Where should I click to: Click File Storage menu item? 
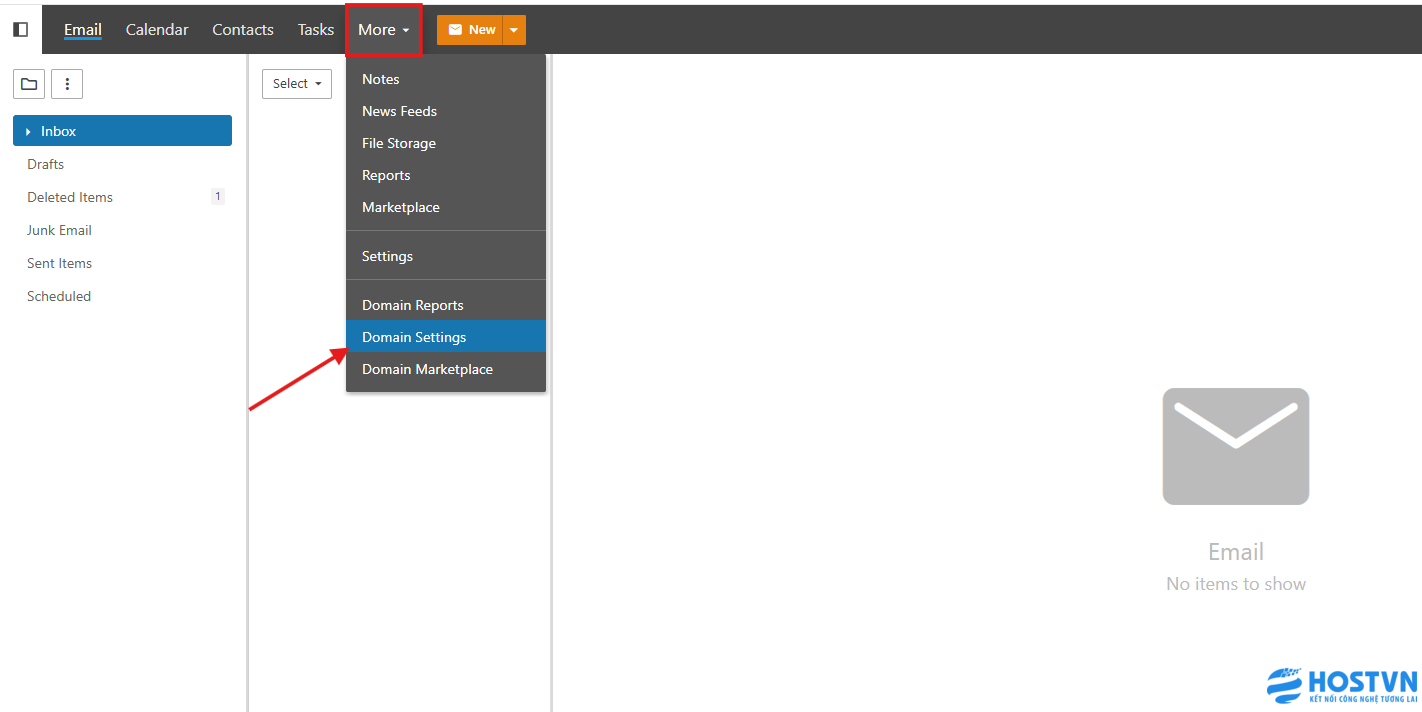[398, 143]
